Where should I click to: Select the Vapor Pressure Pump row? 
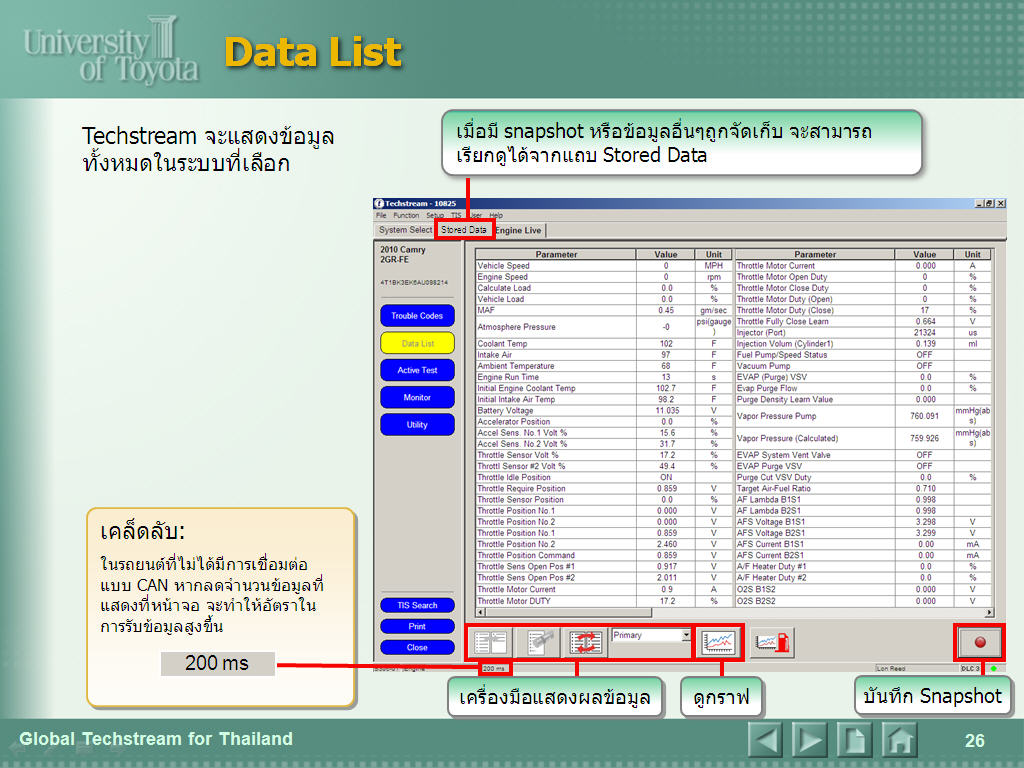tap(863, 415)
